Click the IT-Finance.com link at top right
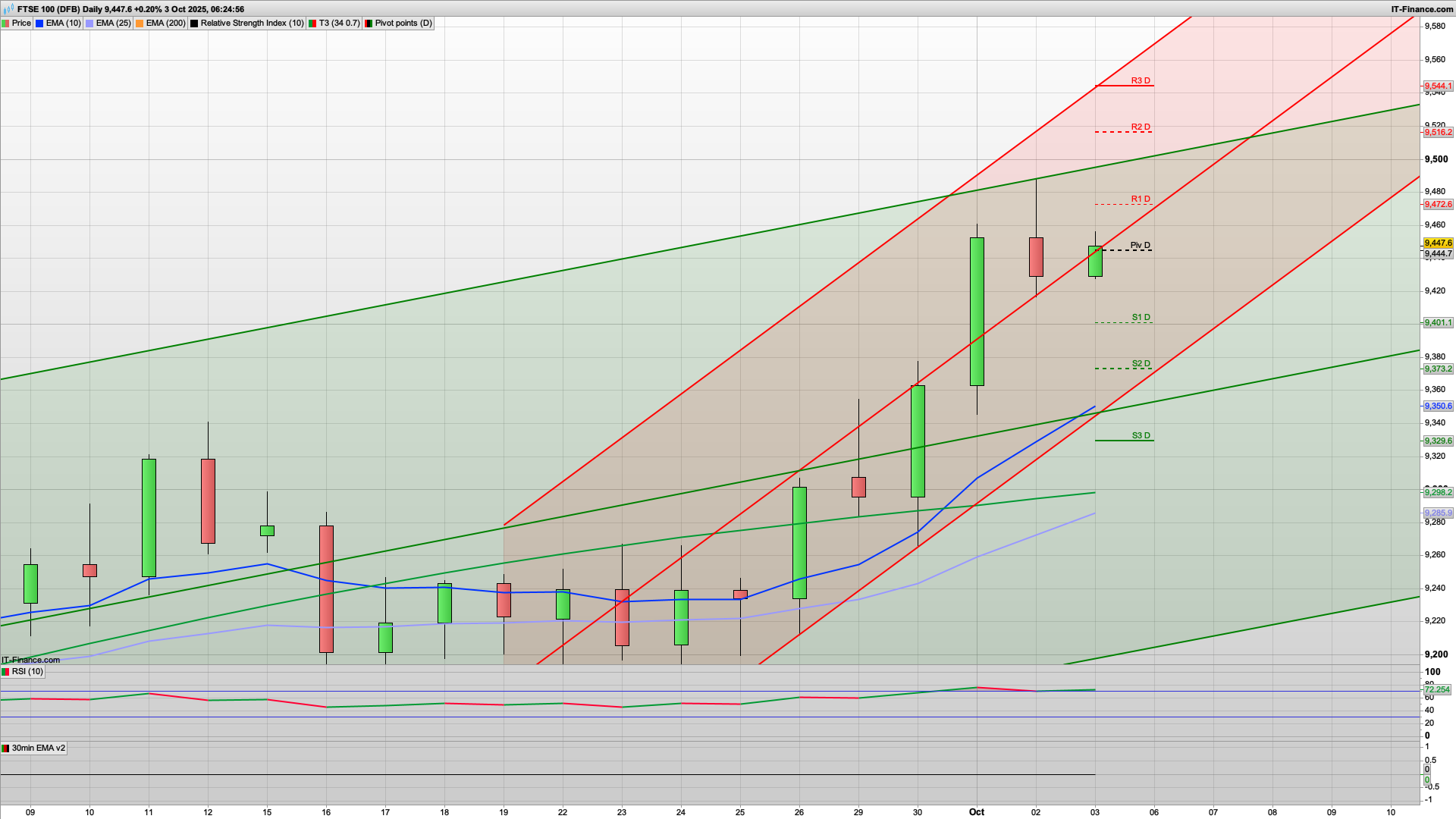The height and width of the screenshot is (819, 1456). click(x=1422, y=9)
